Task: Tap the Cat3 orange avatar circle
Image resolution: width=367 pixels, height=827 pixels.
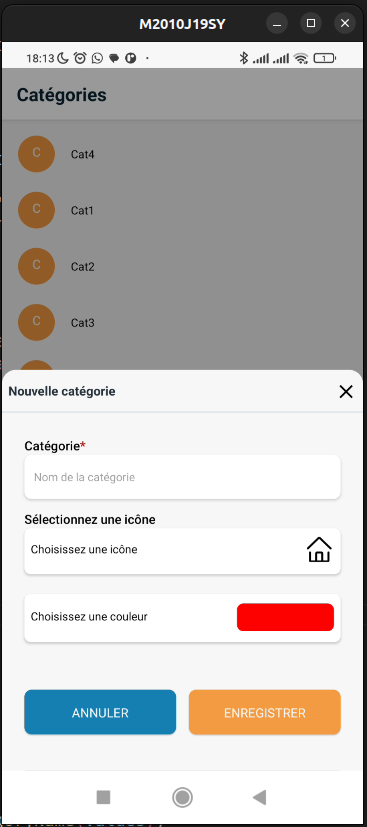Action: click(36, 322)
